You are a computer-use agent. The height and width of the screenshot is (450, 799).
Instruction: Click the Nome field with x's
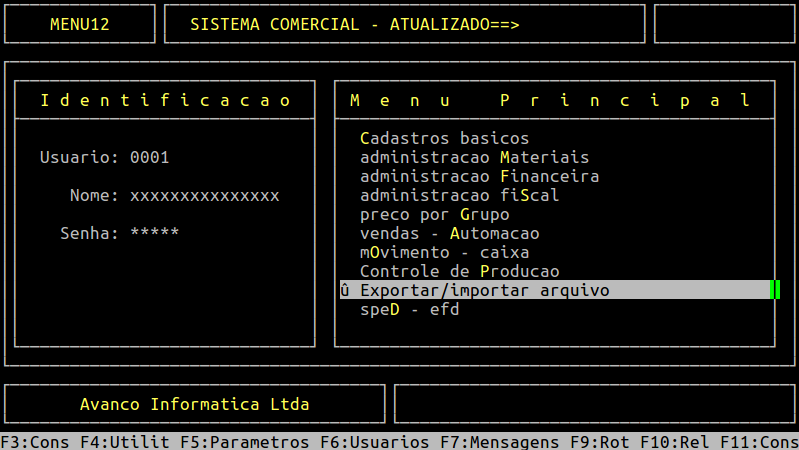point(204,195)
